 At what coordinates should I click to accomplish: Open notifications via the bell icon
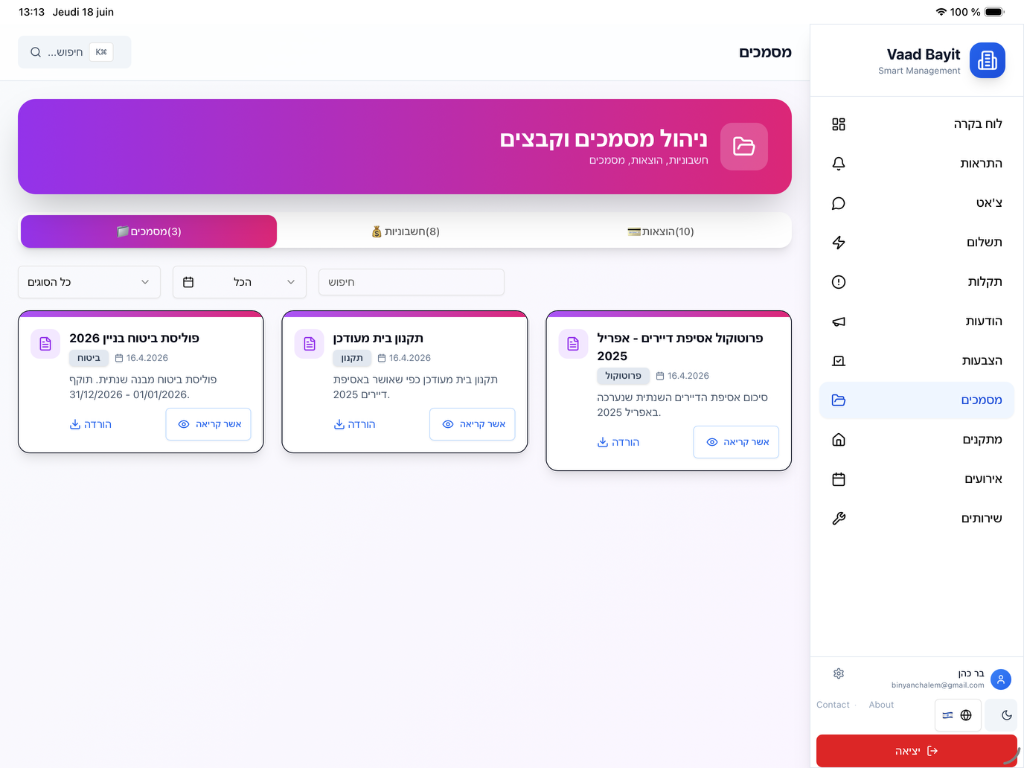pyautogui.click(x=839, y=163)
